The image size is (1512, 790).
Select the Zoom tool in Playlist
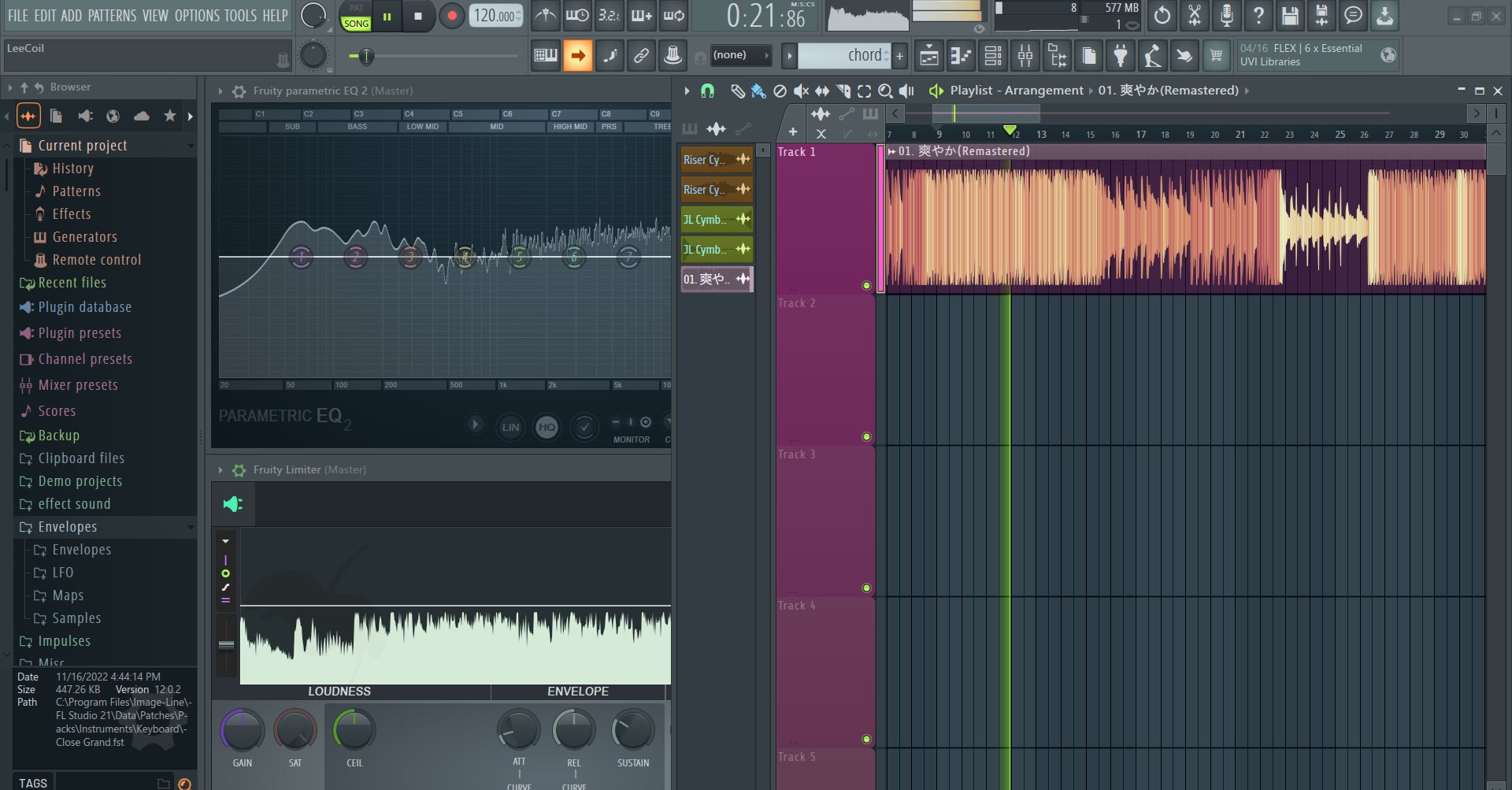(x=885, y=91)
